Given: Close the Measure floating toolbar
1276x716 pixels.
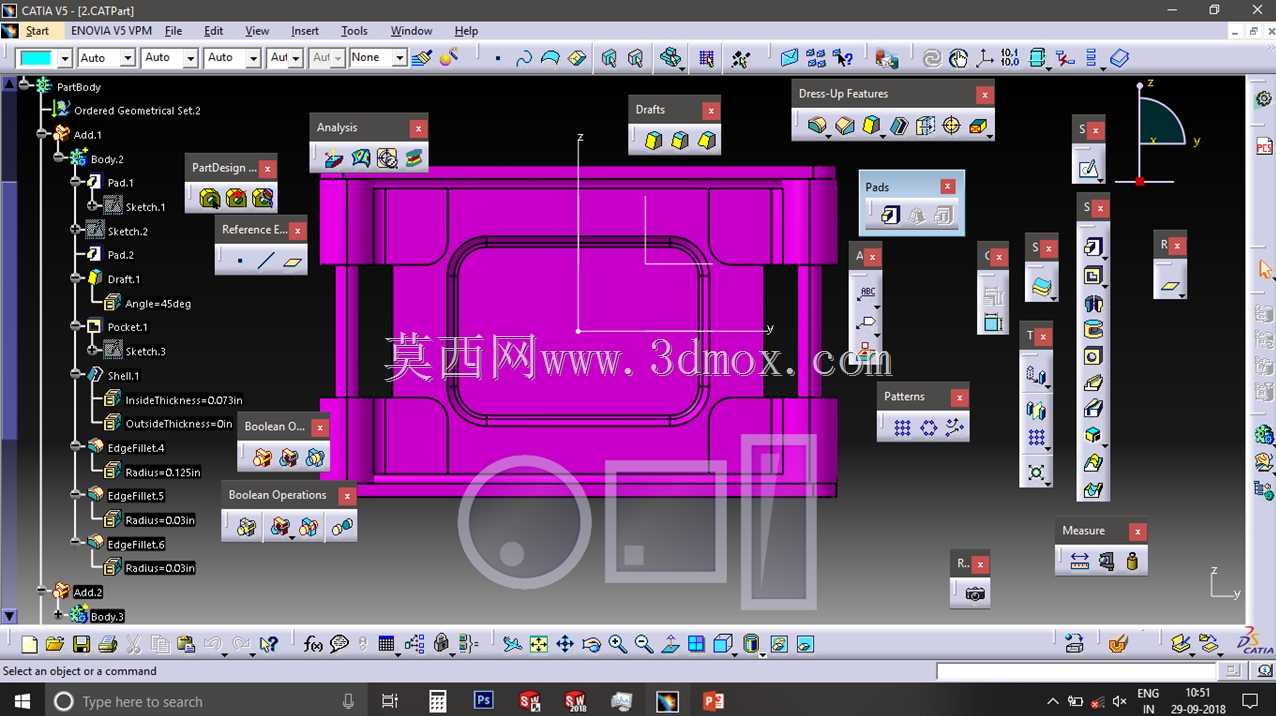Looking at the screenshot, I should click(x=1137, y=531).
